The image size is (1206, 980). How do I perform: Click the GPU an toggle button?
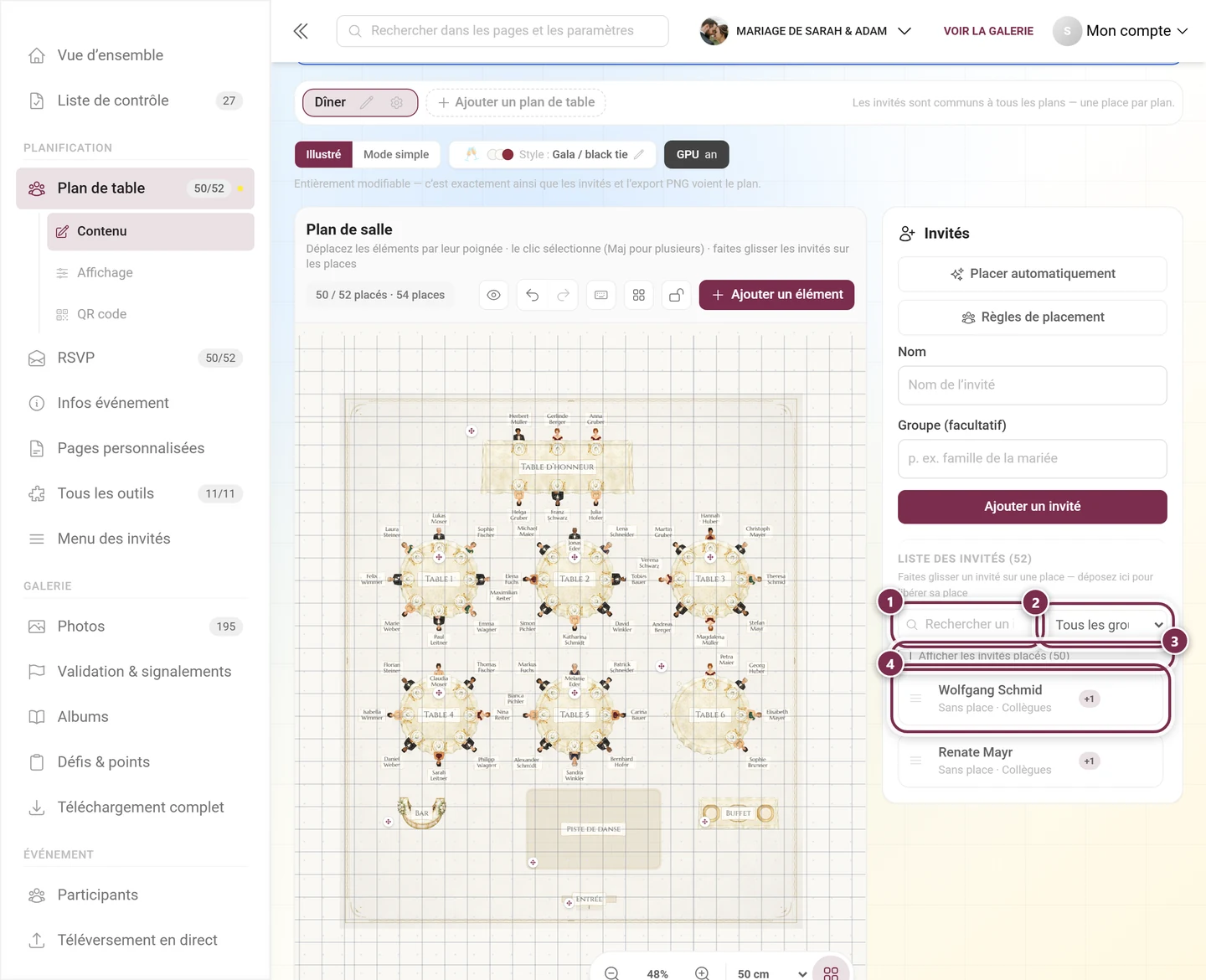tap(697, 154)
